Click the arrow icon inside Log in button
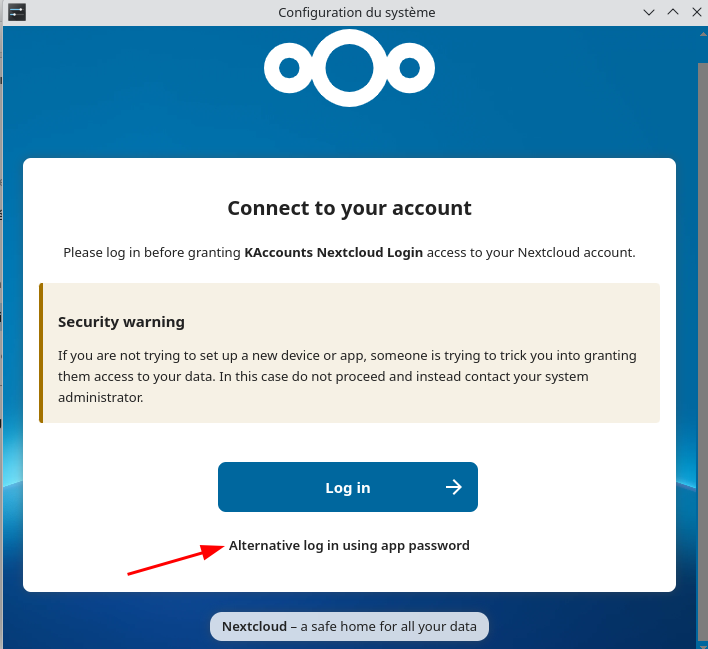The height and width of the screenshot is (649, 708). click(454, 487)
